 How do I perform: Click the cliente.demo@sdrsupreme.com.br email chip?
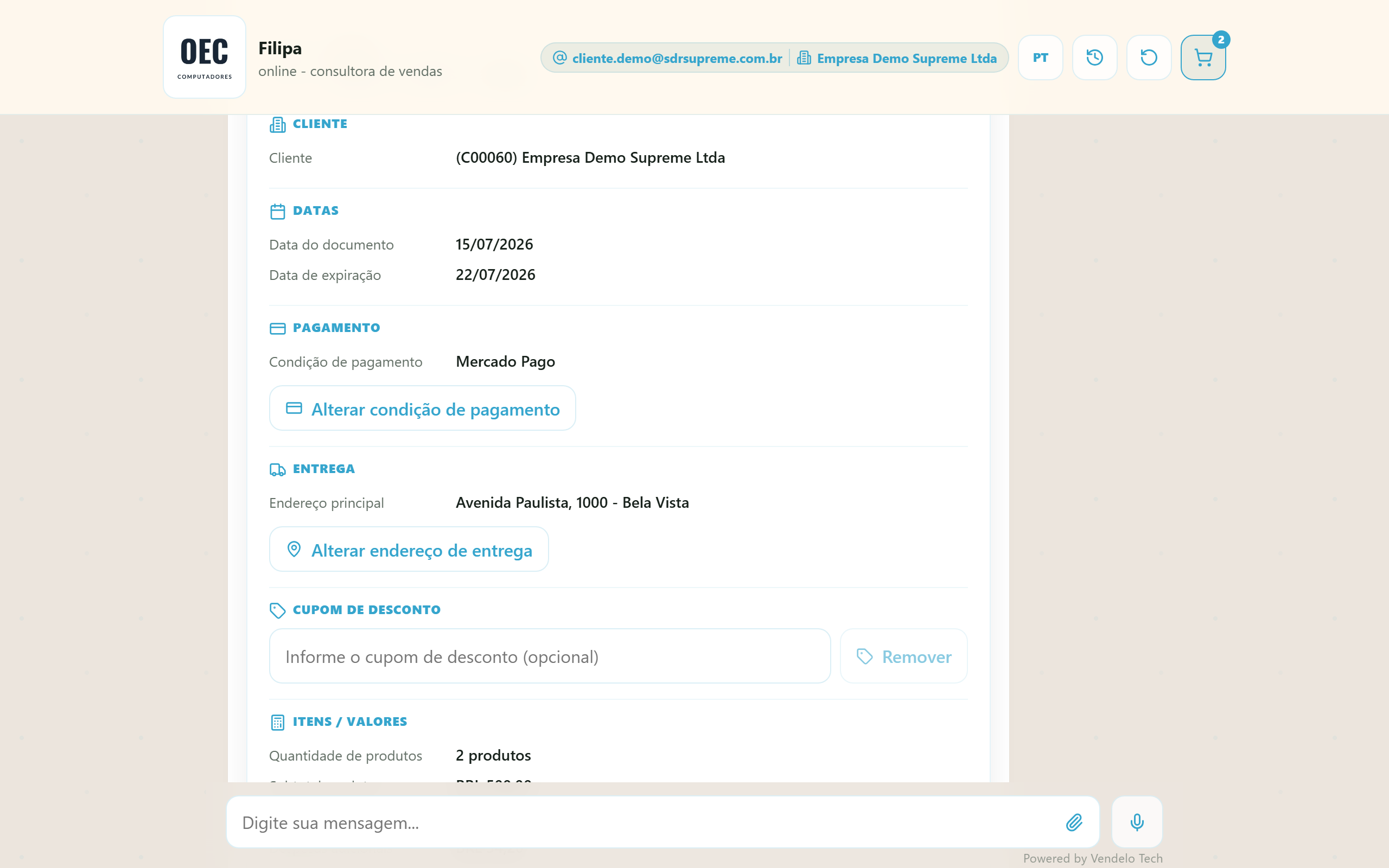677,58
